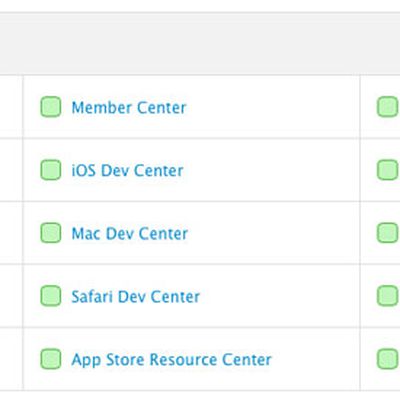Open the Mac Dev Center link
This screenshot has height=400, width=400.
[x=130, y=233]
